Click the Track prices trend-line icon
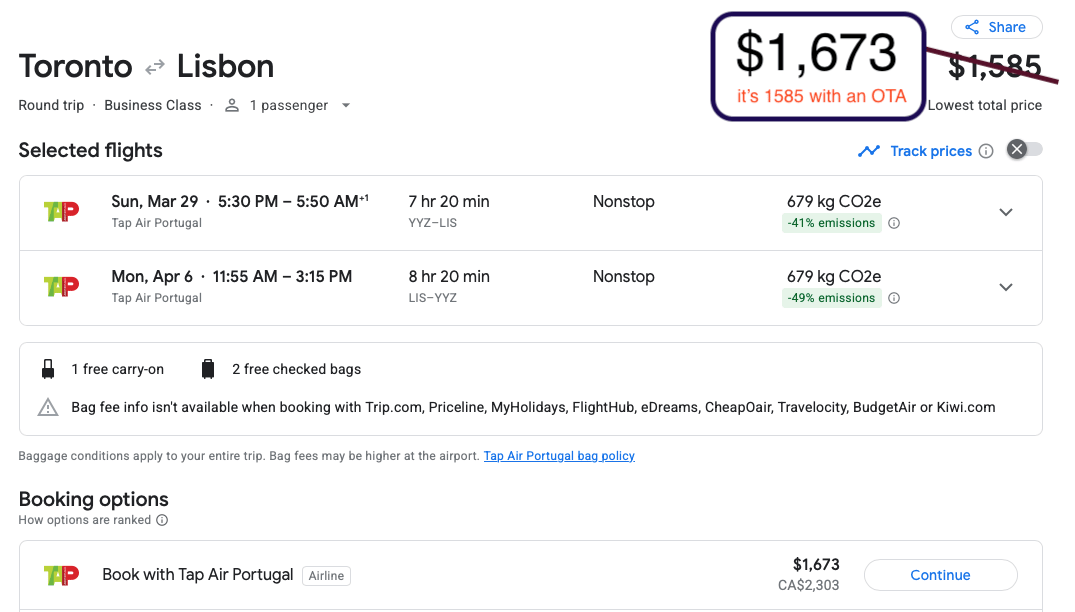 (x=869, y=151)
